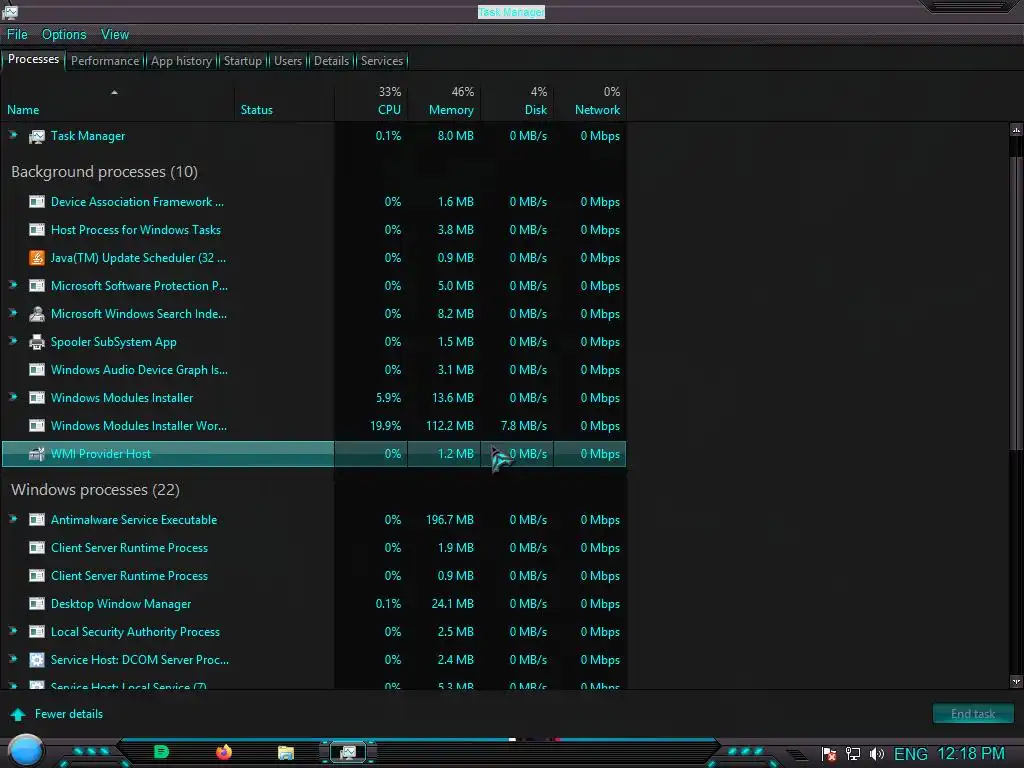
Task: Open File Explorer from the taskbar
Action: pos(285,753)
